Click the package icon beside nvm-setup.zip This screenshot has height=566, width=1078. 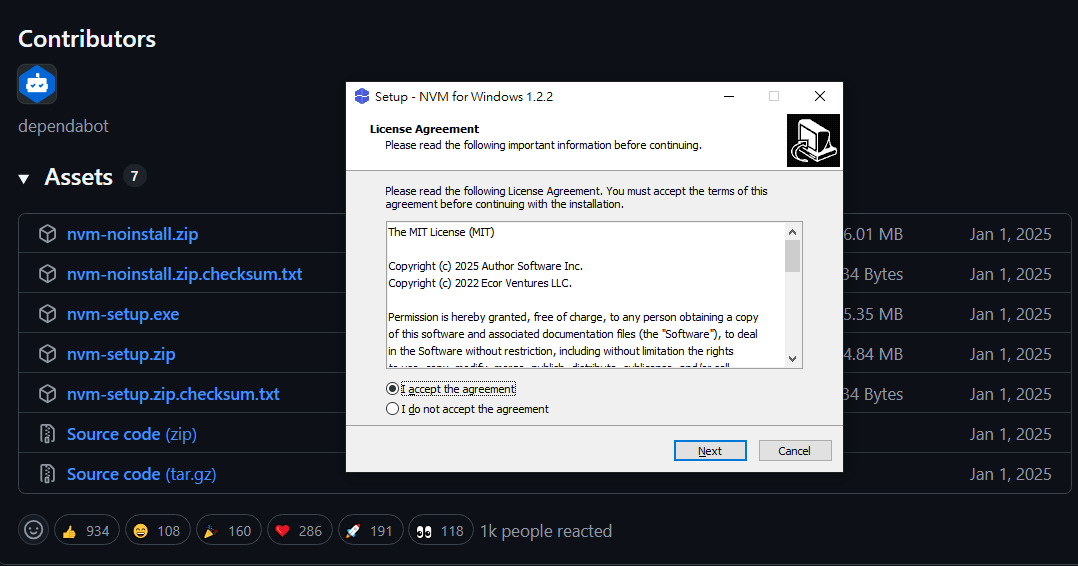[47, 353]
